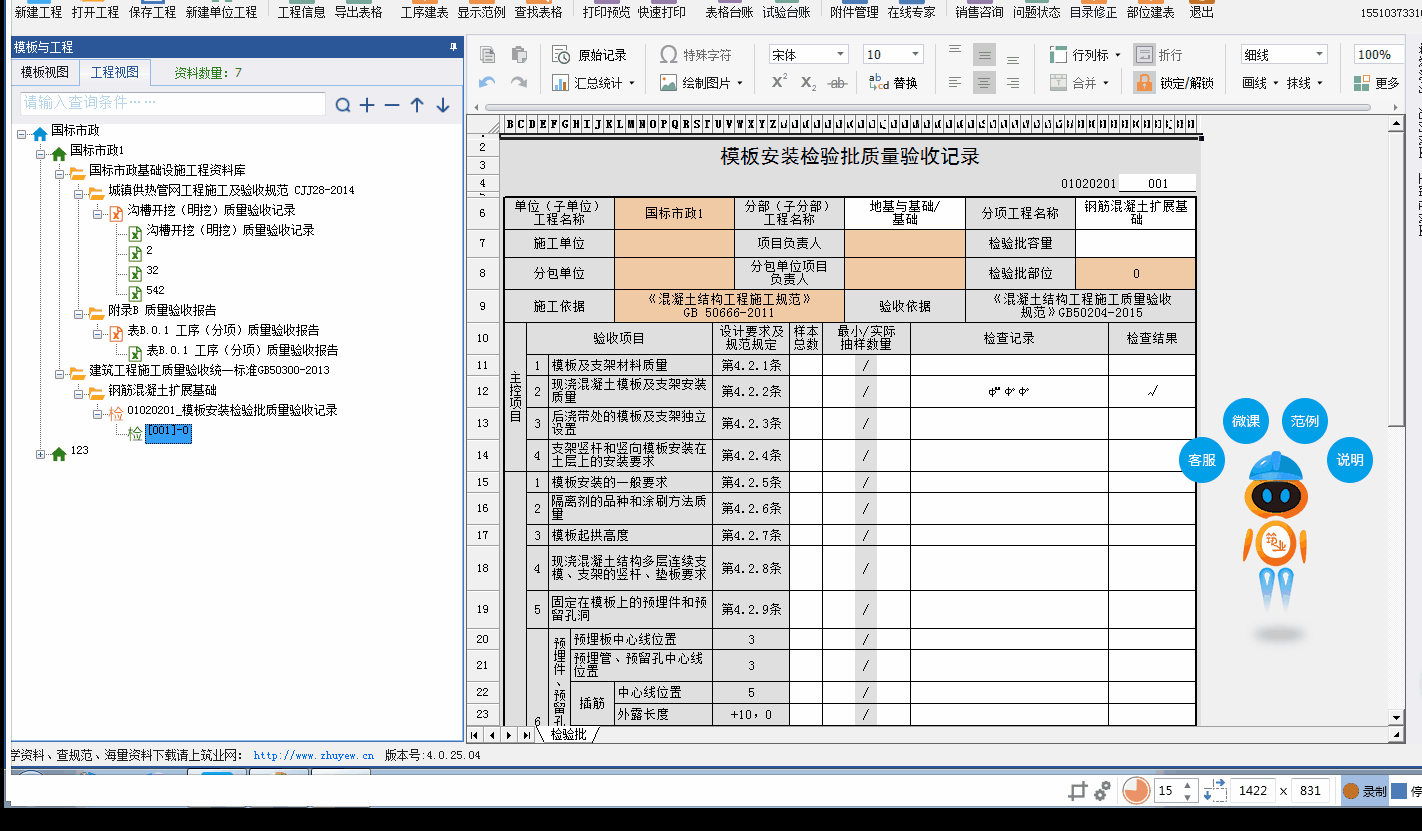Click the search condition input field
This screenshot has width=1422, height=831.
172,103
